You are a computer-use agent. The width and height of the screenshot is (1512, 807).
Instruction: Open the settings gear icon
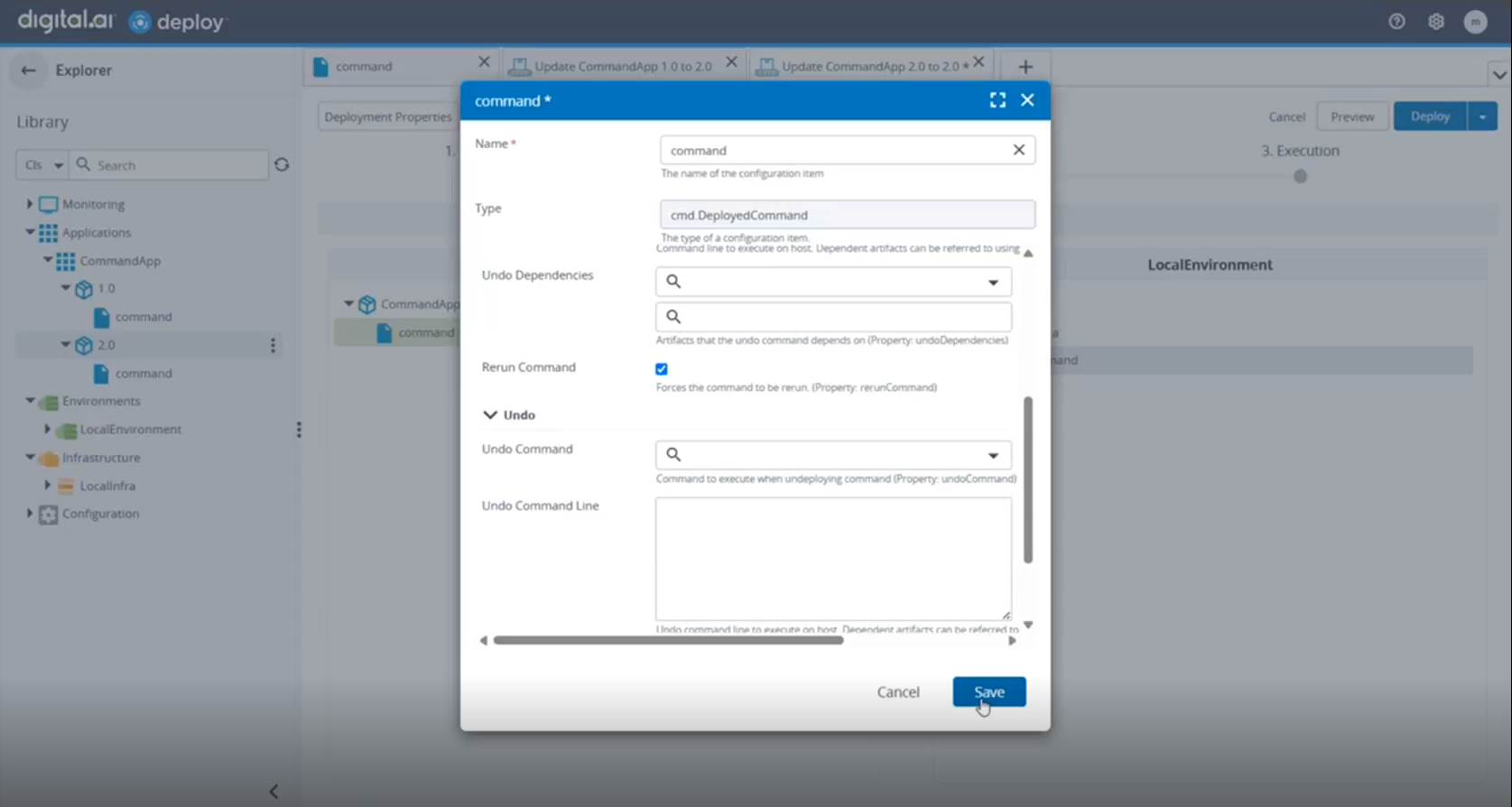[1436, 22]
